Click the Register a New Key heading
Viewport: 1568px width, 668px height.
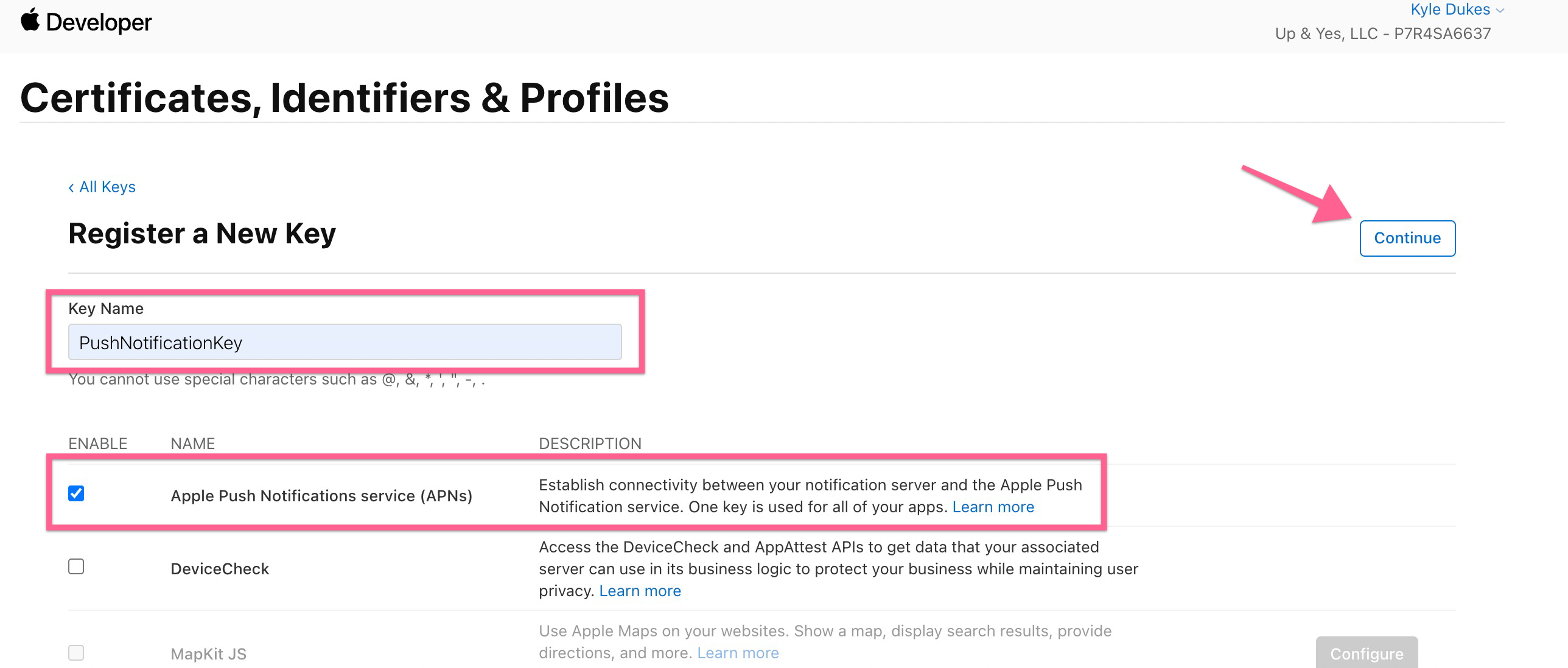point(202,234)
